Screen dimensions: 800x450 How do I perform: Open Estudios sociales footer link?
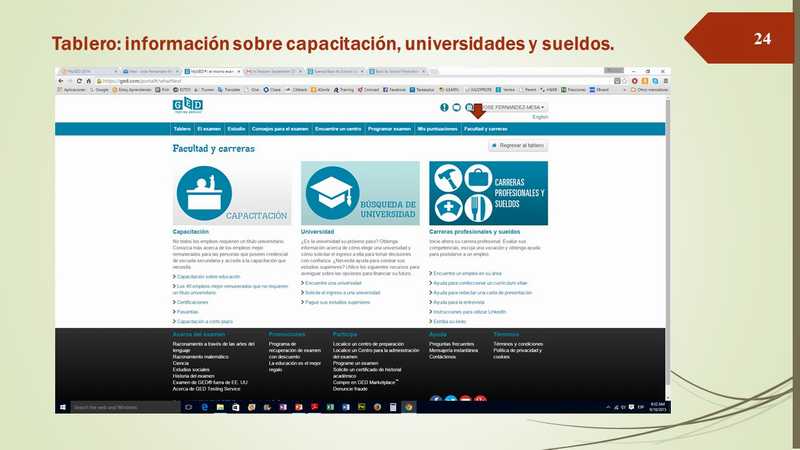191,369
